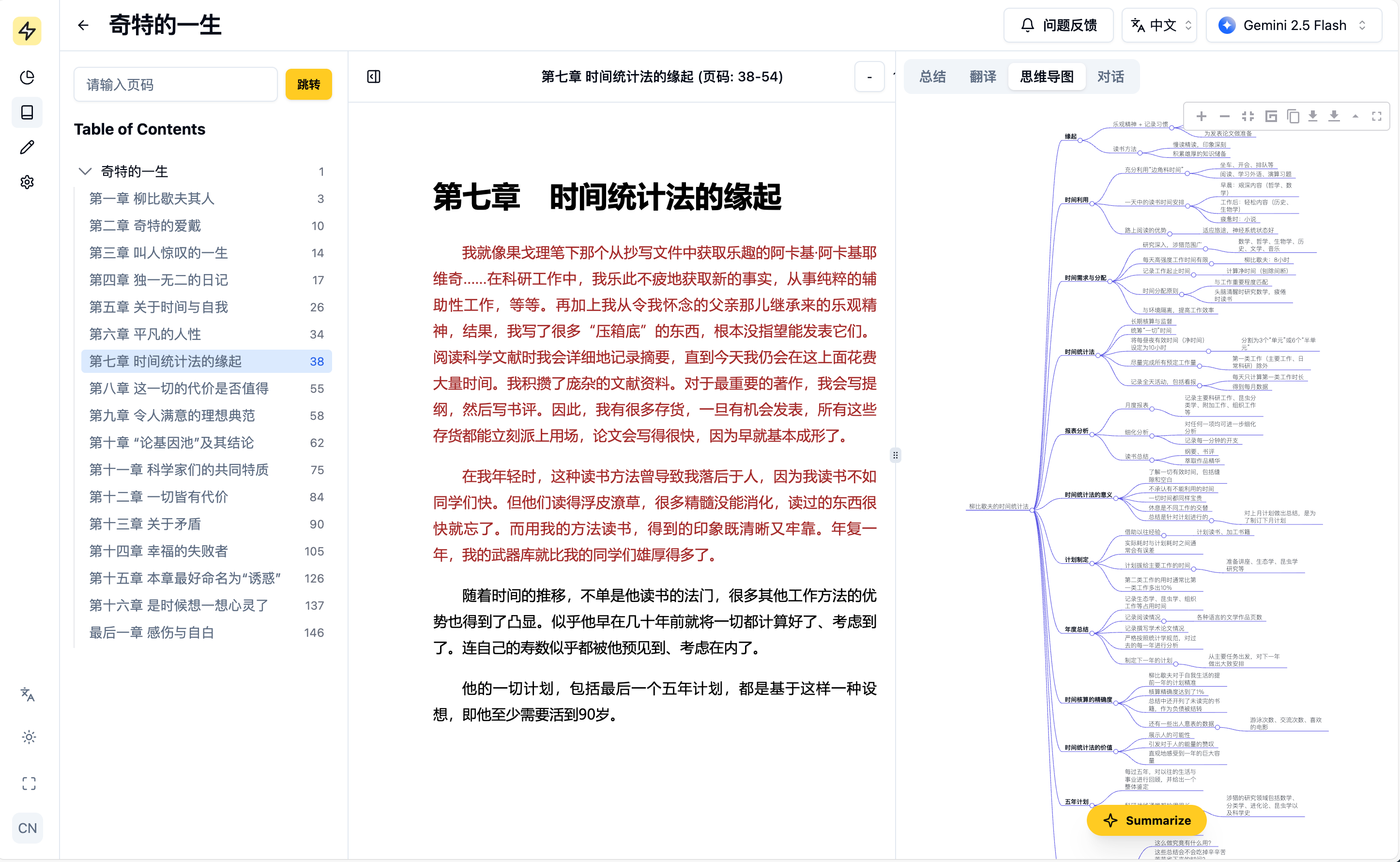This screenshot has width=1400, height=862.
Task: Switch to the 总结 tab
Action: pyautogui.click(x=932, y=77)
